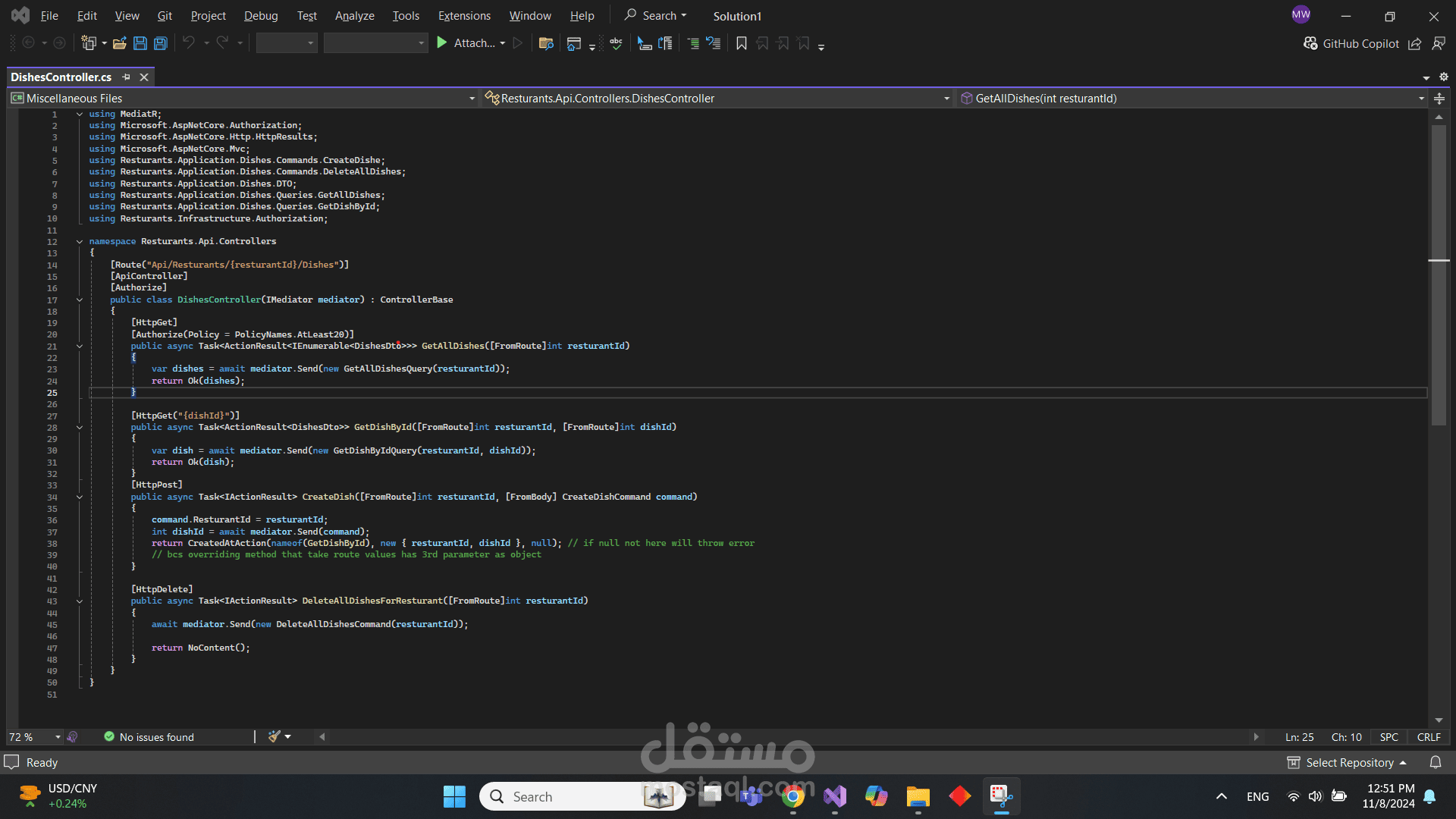This screenshot has height=819, width=1456.
Task: Open the Extensions menu
Action: point(464,15)
